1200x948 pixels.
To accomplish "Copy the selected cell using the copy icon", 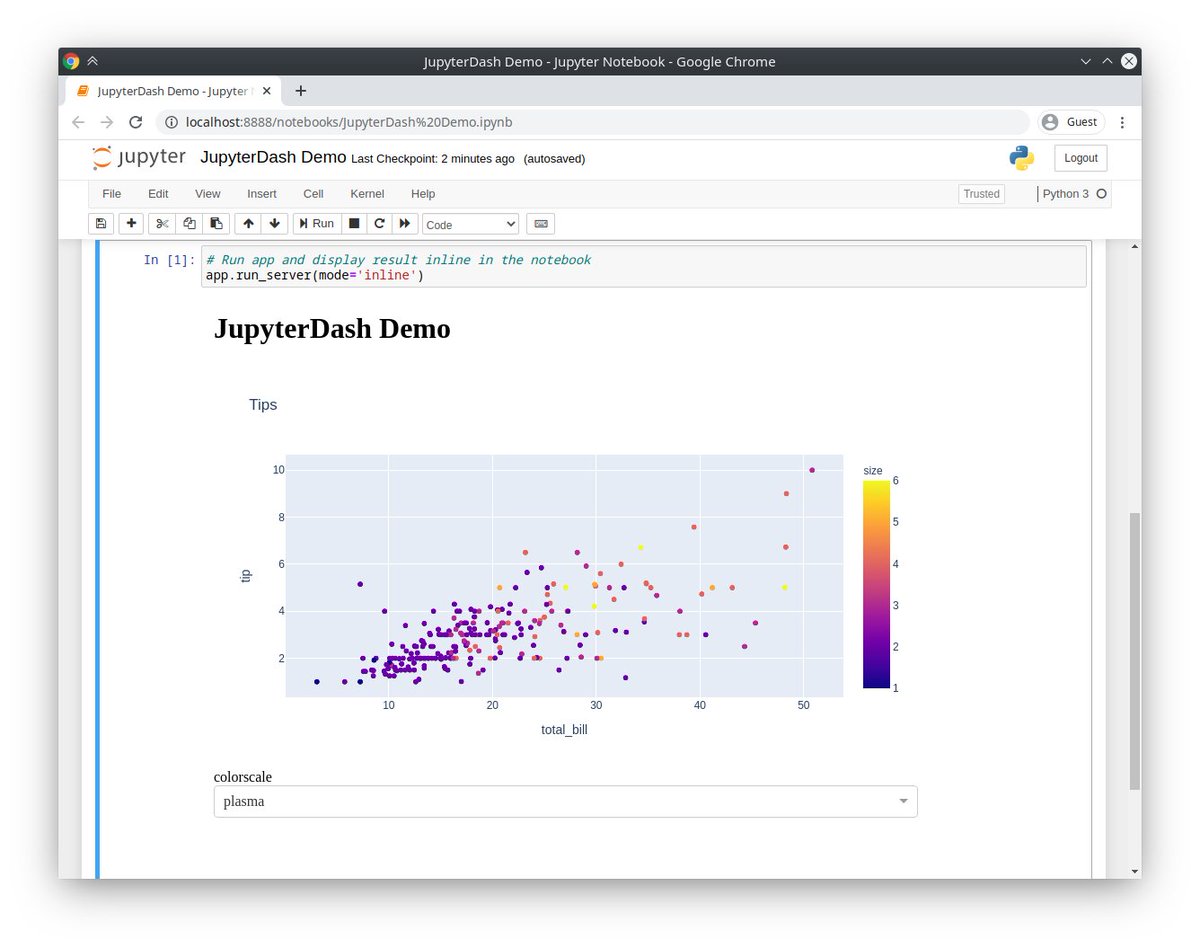I will pyautogui.click(x=189, y=223).
